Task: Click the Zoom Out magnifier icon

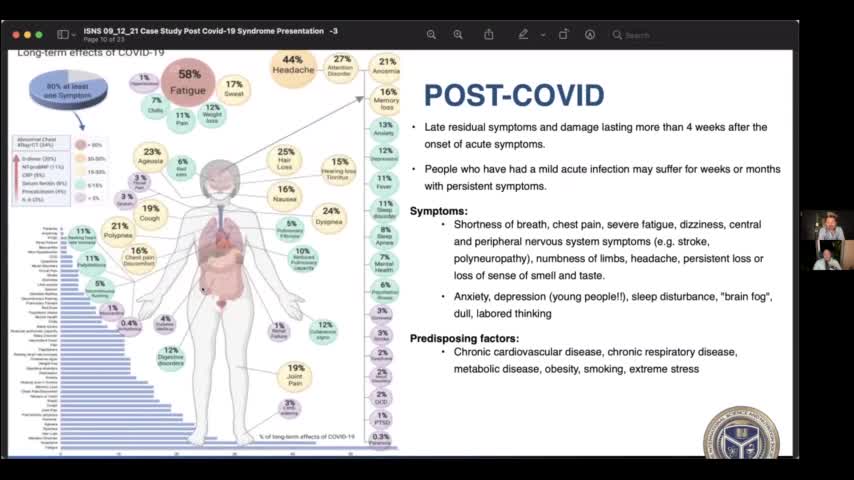Action: (x=431, y=35)
